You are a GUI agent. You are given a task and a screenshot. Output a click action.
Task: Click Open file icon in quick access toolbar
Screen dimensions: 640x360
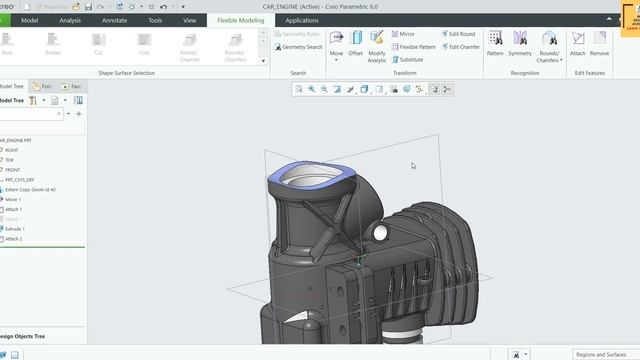(76, 7)
